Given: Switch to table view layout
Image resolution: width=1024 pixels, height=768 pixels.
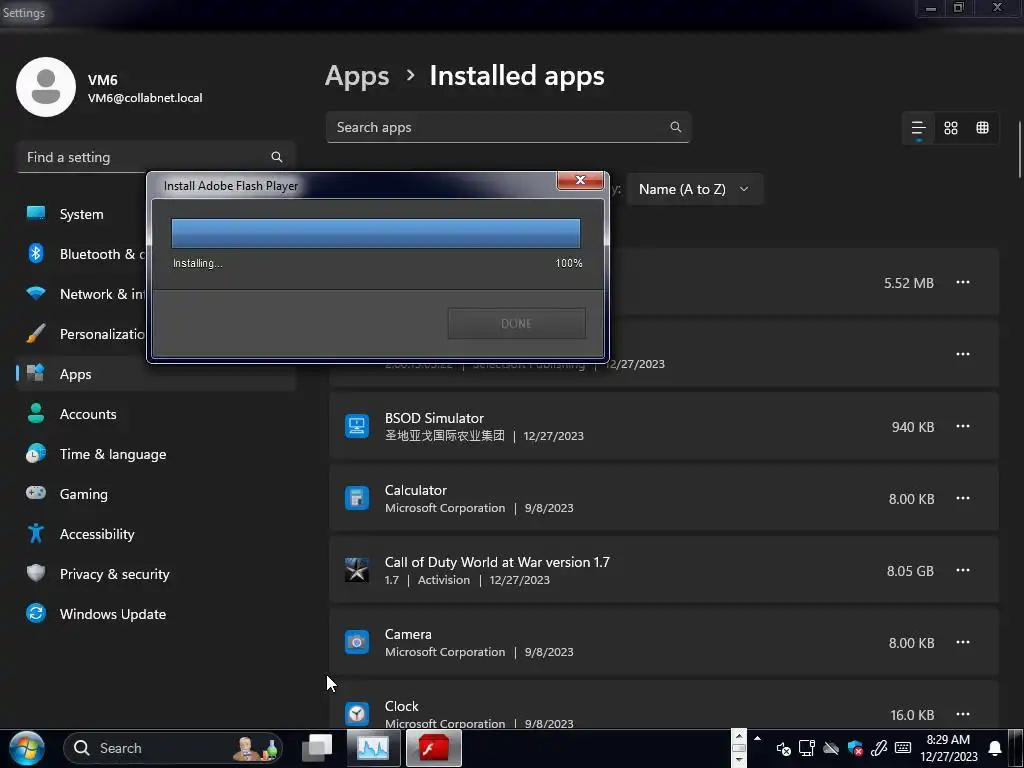Looking at the screenshot, I should (x=982, y=128).
